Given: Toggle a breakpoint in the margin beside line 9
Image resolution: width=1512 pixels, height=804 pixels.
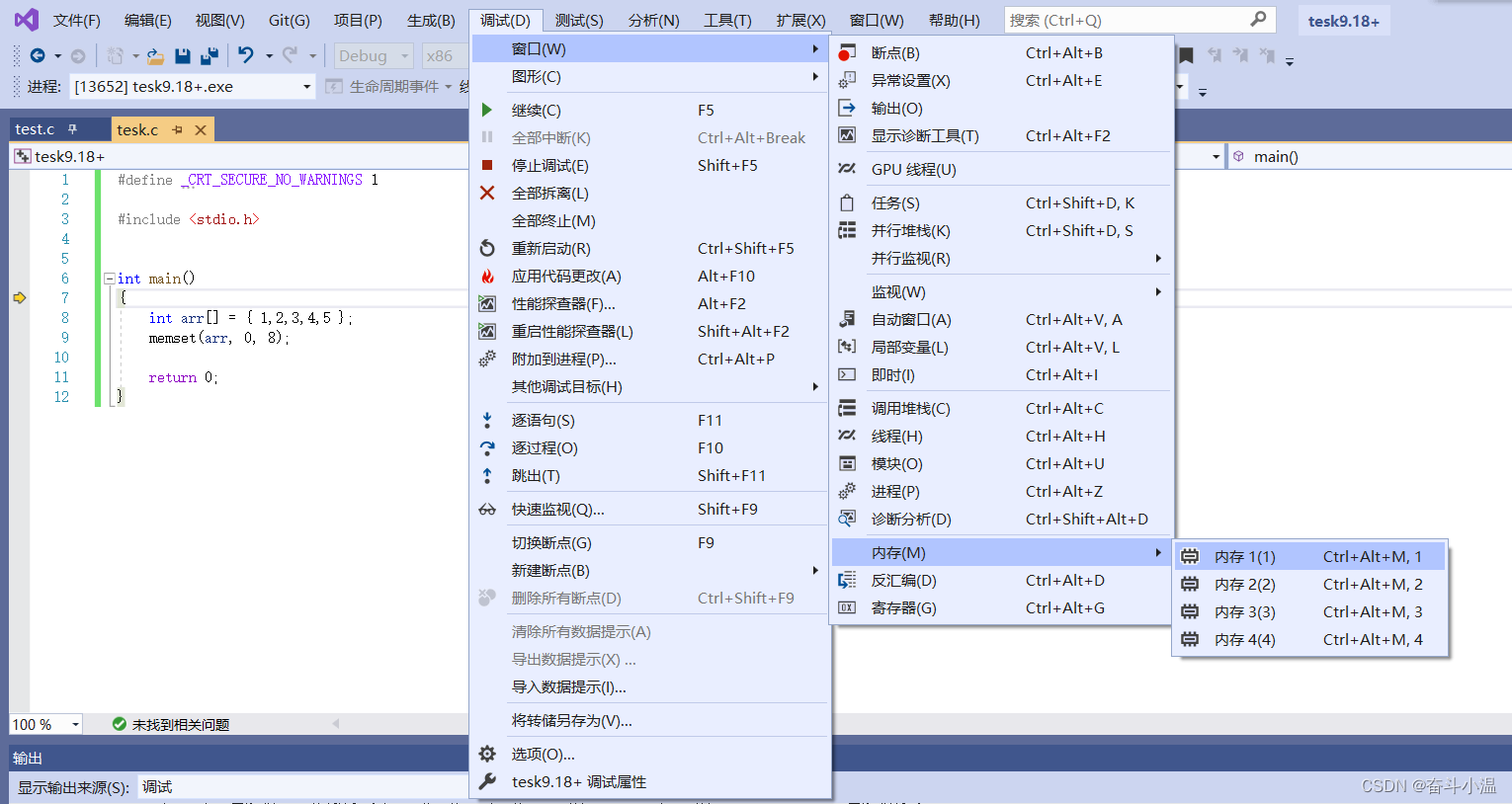Looking at the screenshot, I should tap(20, 336).
